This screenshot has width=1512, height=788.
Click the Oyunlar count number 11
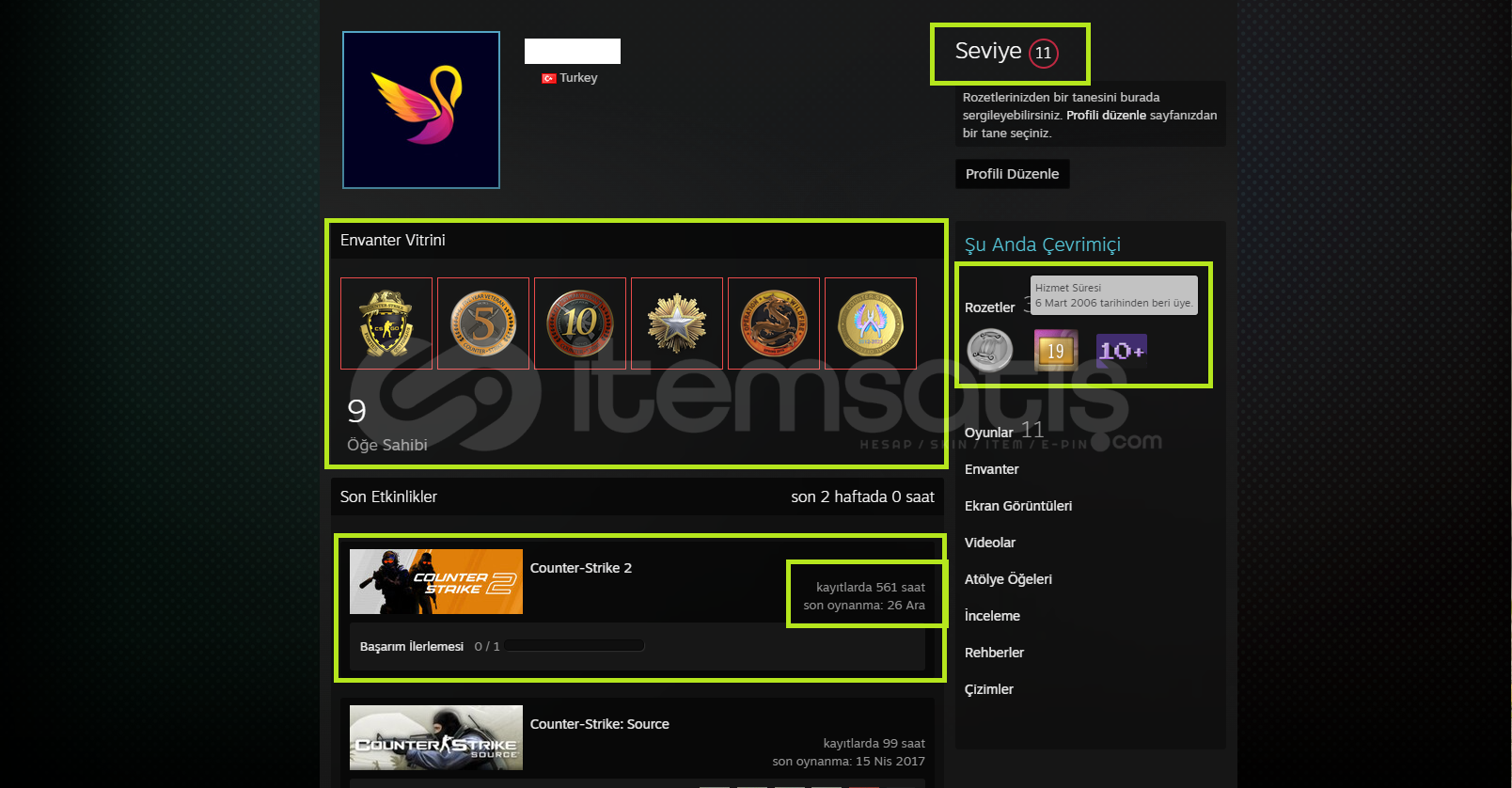[x=1032, y=430]
